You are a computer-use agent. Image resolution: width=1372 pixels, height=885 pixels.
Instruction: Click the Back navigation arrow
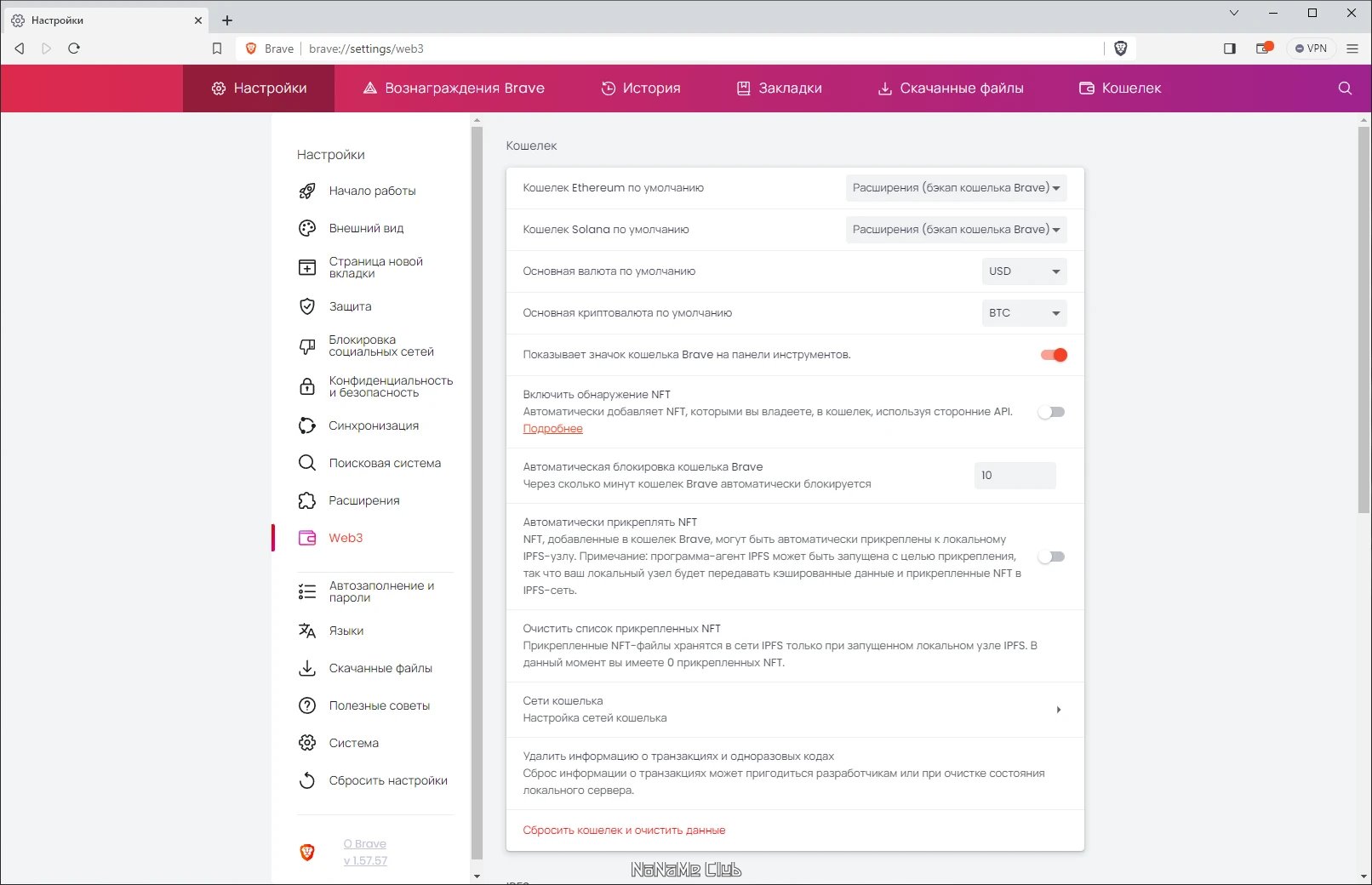pos(20,49)
